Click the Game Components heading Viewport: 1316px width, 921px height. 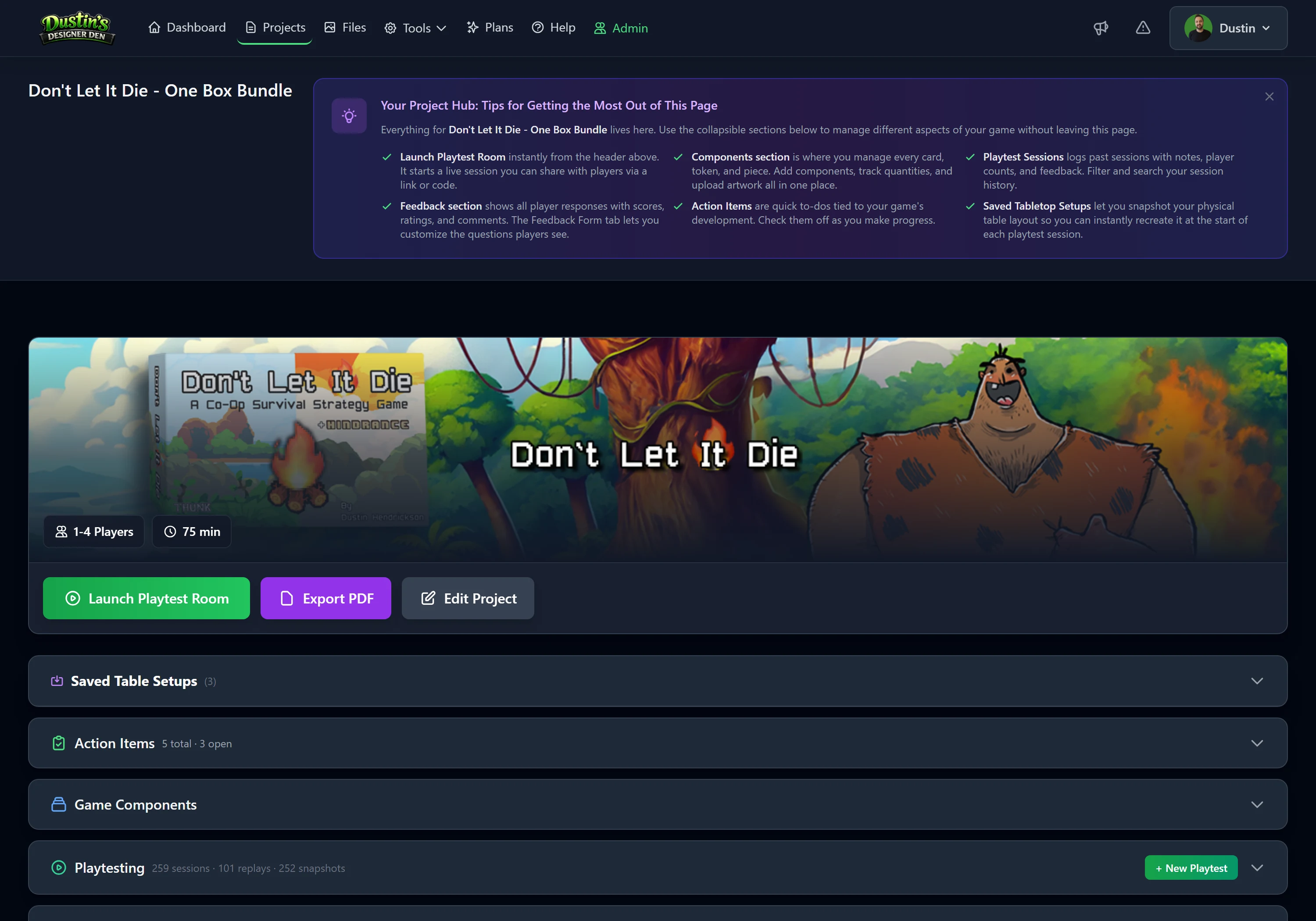click(136, 805)
